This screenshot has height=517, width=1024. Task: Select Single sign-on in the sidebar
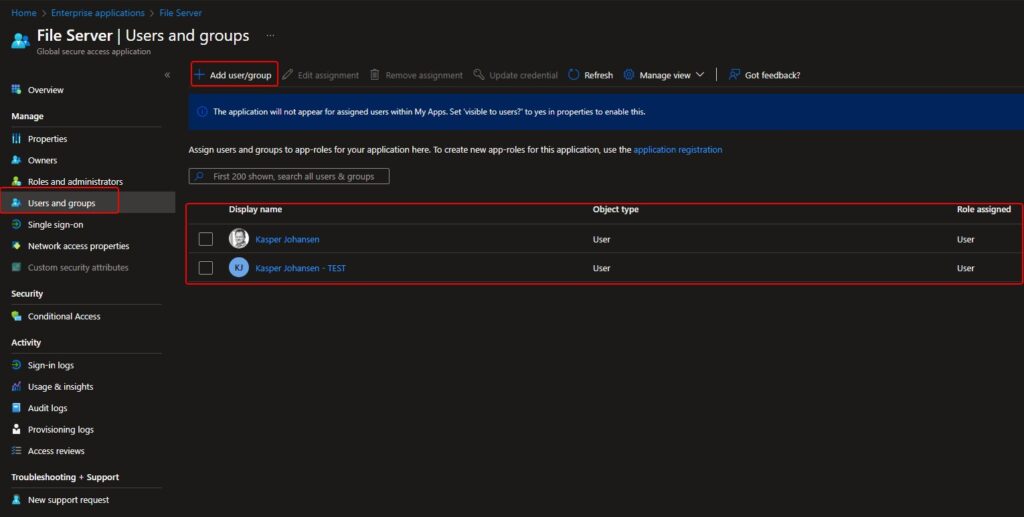click(56, 225)
